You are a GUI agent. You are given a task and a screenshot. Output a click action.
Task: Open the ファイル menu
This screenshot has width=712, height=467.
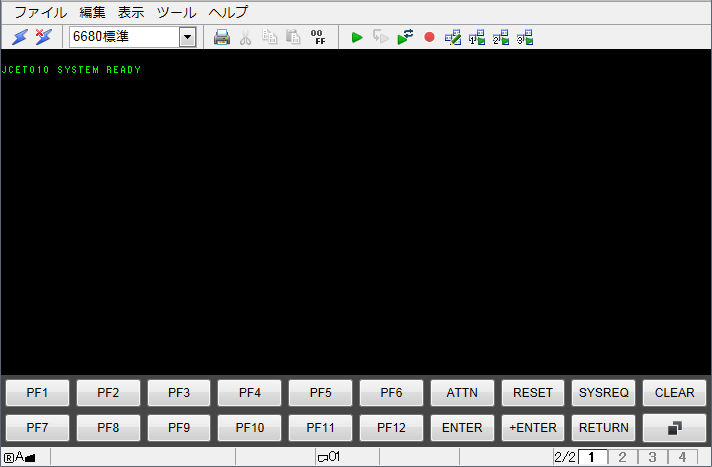pos(41,12)
